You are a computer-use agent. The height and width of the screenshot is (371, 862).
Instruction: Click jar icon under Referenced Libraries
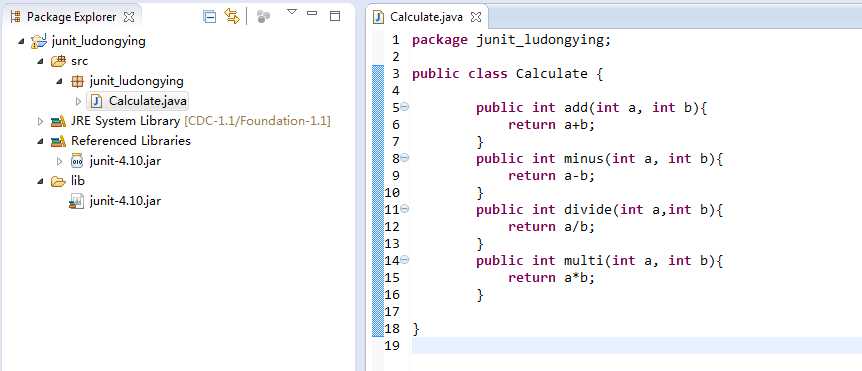pos(78,161)
